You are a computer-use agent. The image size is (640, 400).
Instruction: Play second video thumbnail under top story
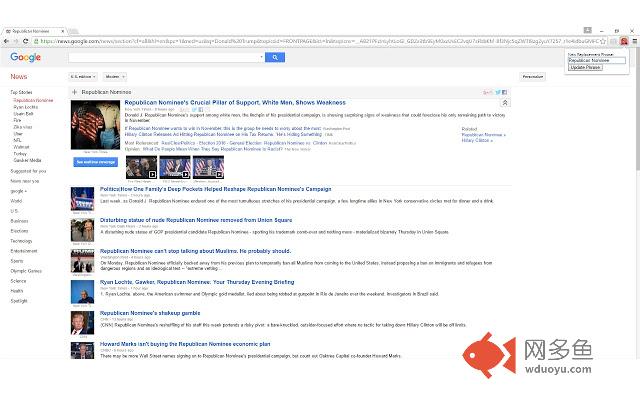[175, 167]
